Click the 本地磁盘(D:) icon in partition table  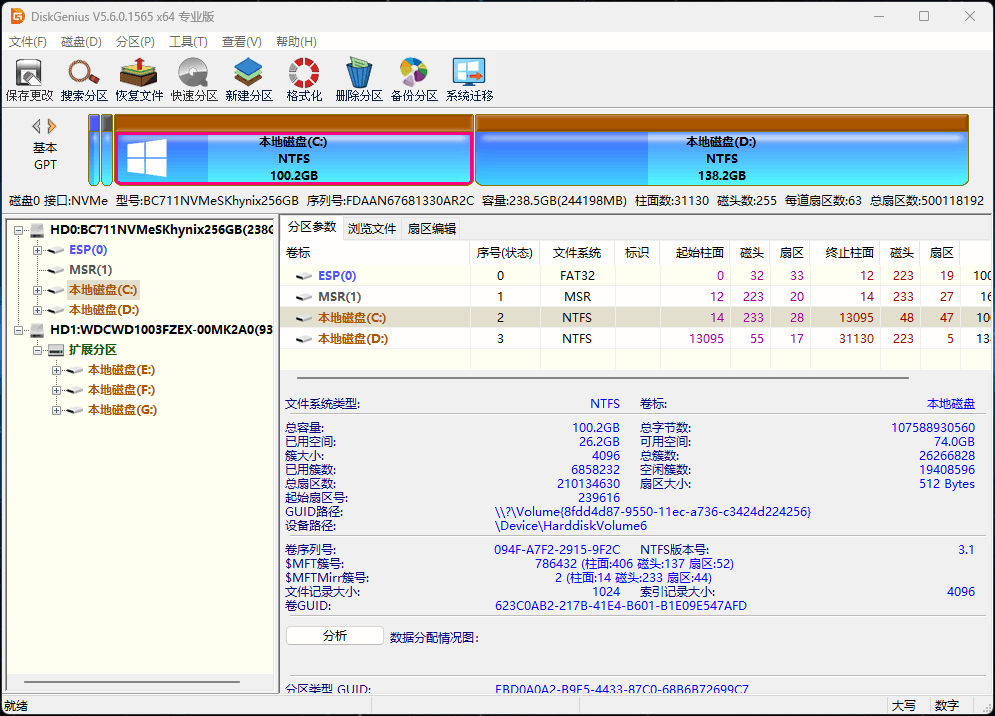pos(305,339)
